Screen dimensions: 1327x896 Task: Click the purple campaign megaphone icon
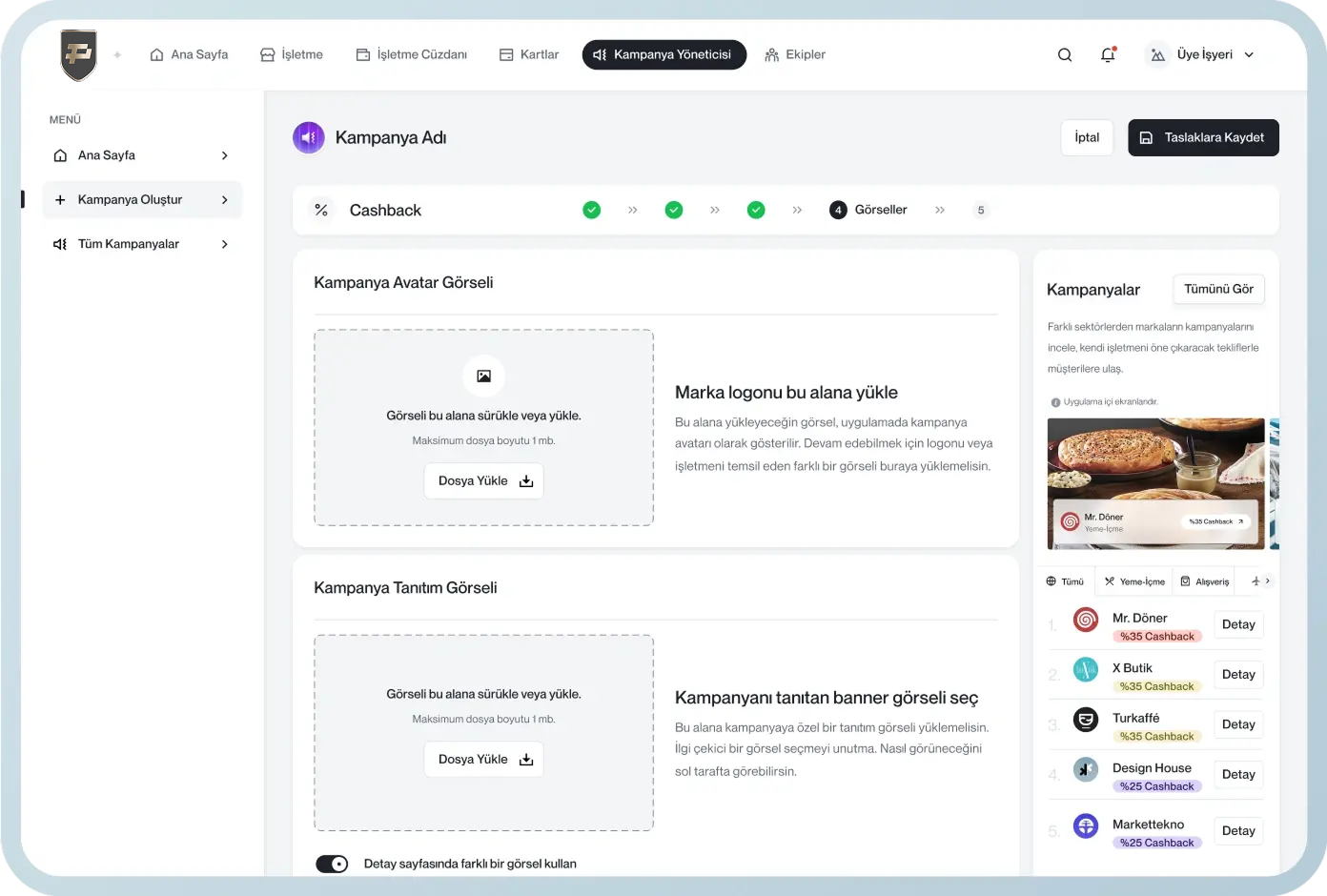[x=308, y=138]
